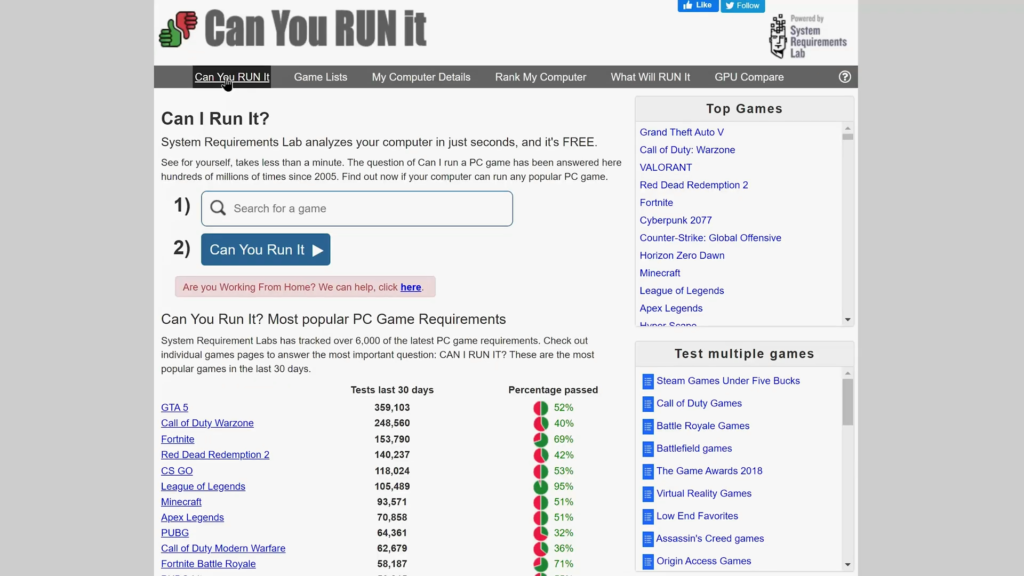Click the list icon beside Assassin's Creed games
The height and width of the screenshot is (576, 1024).
tap(647, 539)
